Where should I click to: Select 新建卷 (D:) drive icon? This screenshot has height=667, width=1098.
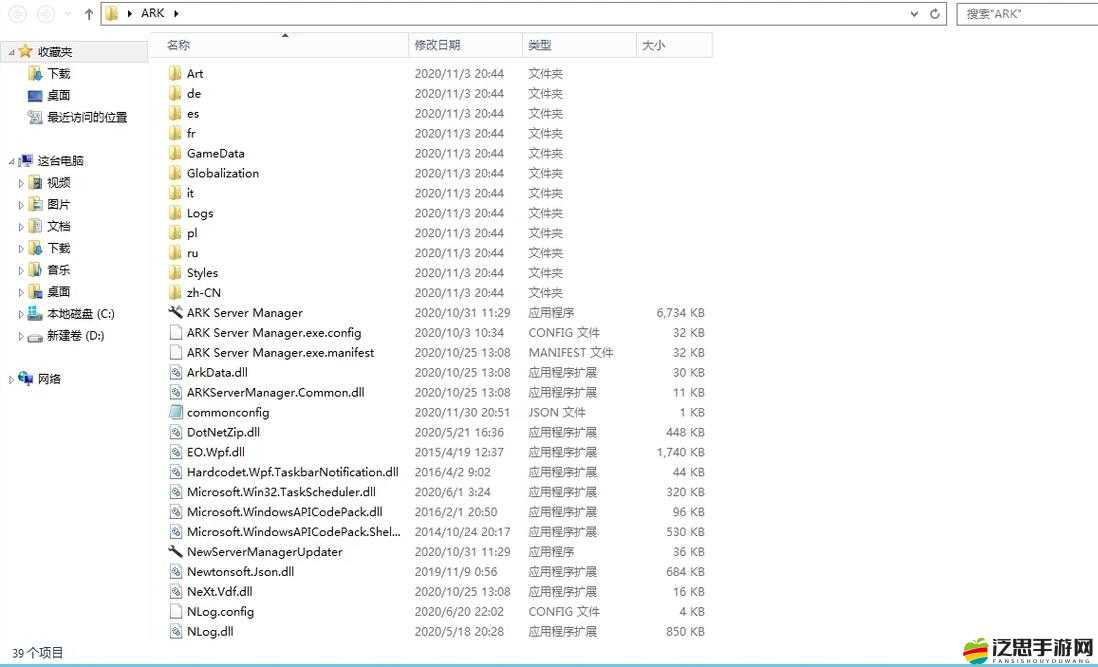click(35, 336)
